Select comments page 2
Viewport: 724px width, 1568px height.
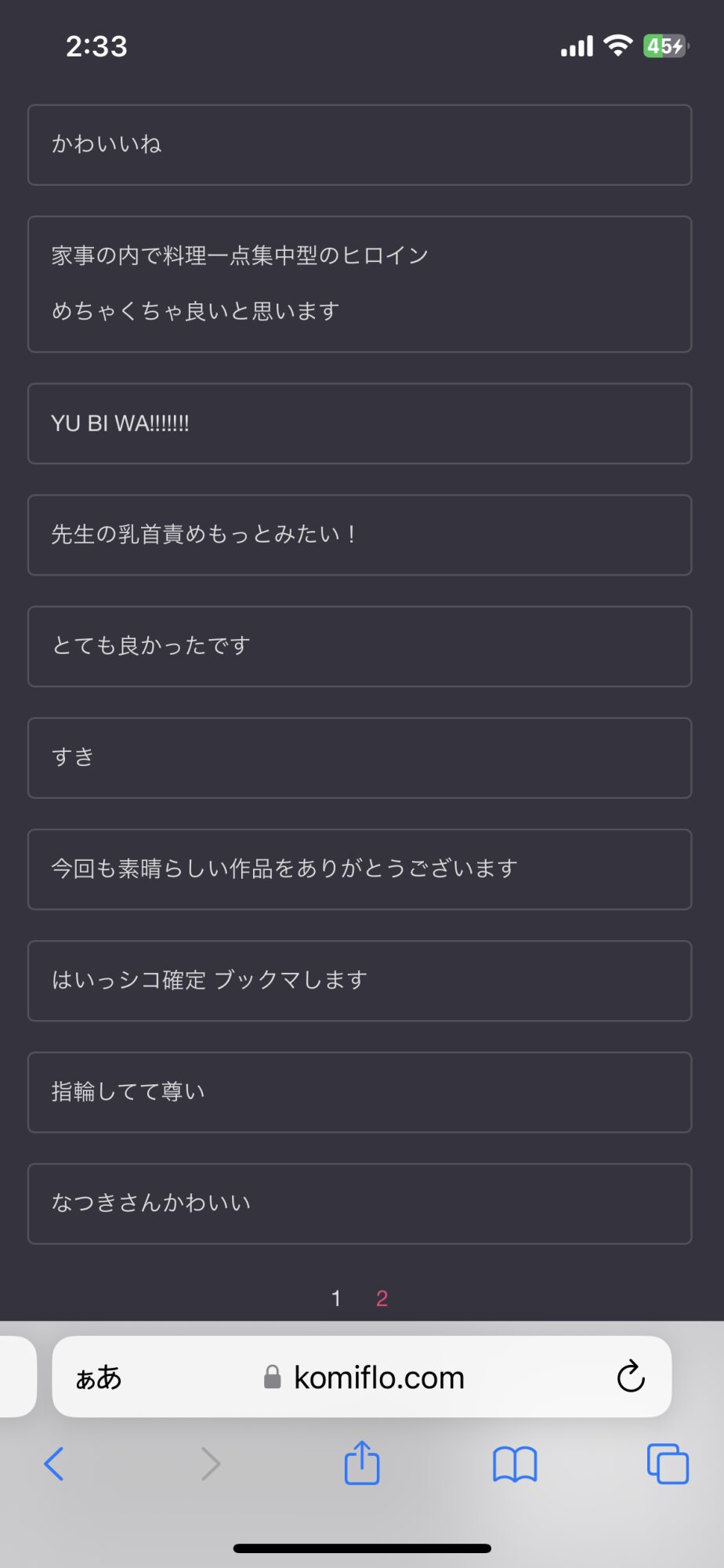click(x=382, y=1298)
